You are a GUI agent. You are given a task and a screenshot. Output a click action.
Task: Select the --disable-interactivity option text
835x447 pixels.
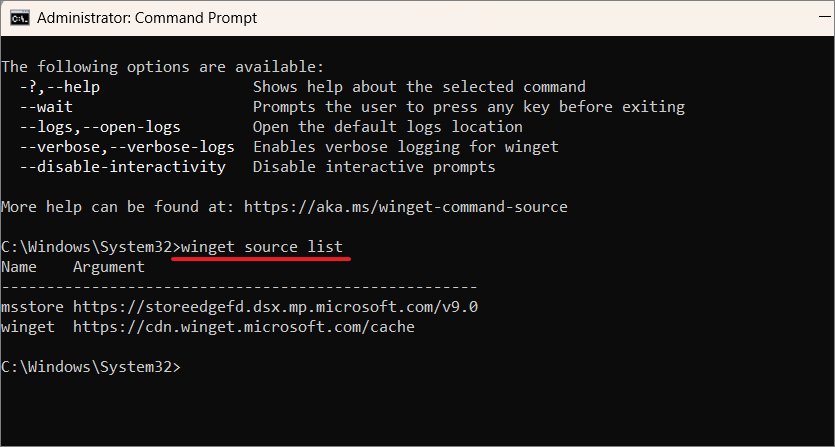coord(122,167)
